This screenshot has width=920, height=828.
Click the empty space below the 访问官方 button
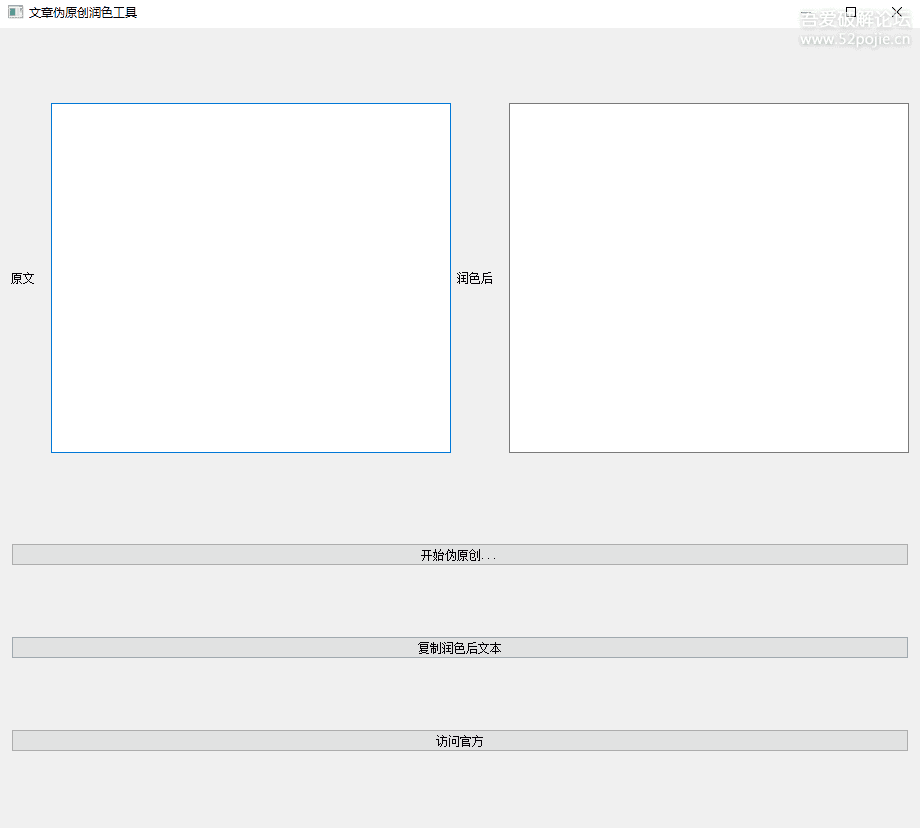point(459,790)
